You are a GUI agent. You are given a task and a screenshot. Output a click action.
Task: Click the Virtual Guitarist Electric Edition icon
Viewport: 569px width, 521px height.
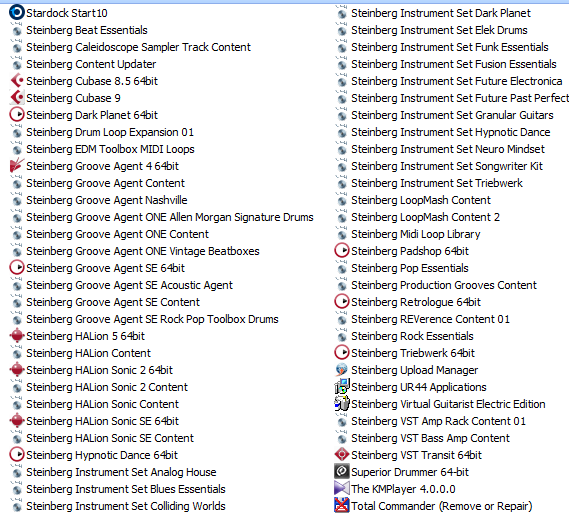coord(341,404)
